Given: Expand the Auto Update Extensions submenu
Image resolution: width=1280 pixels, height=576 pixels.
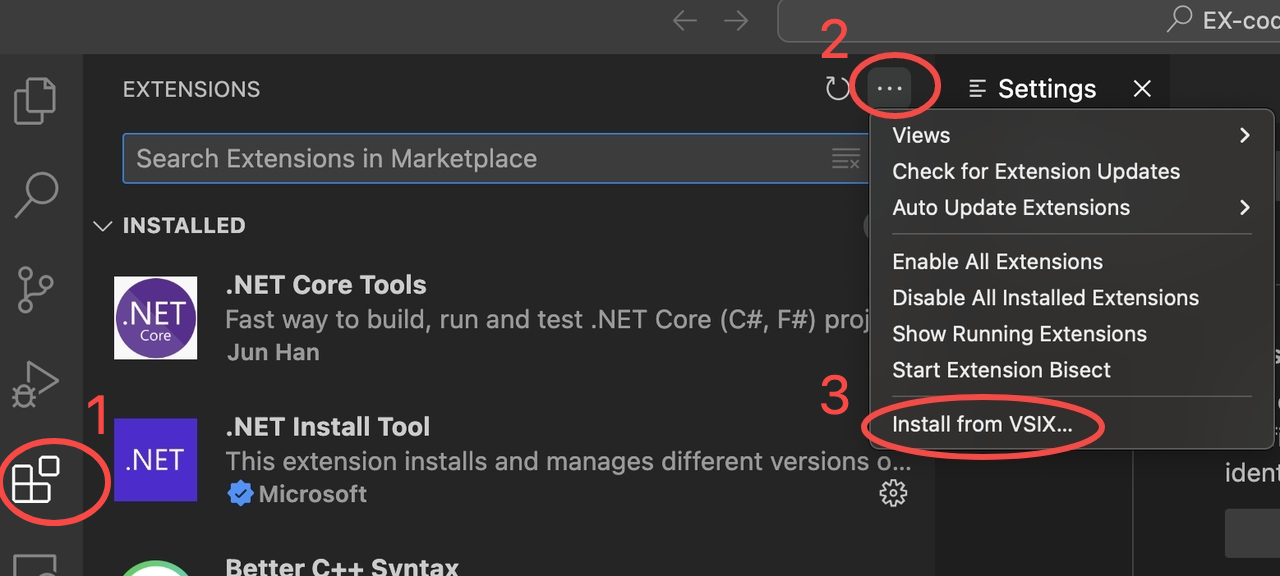Looking at the screenshot, I should click(x=1072, y=208).
